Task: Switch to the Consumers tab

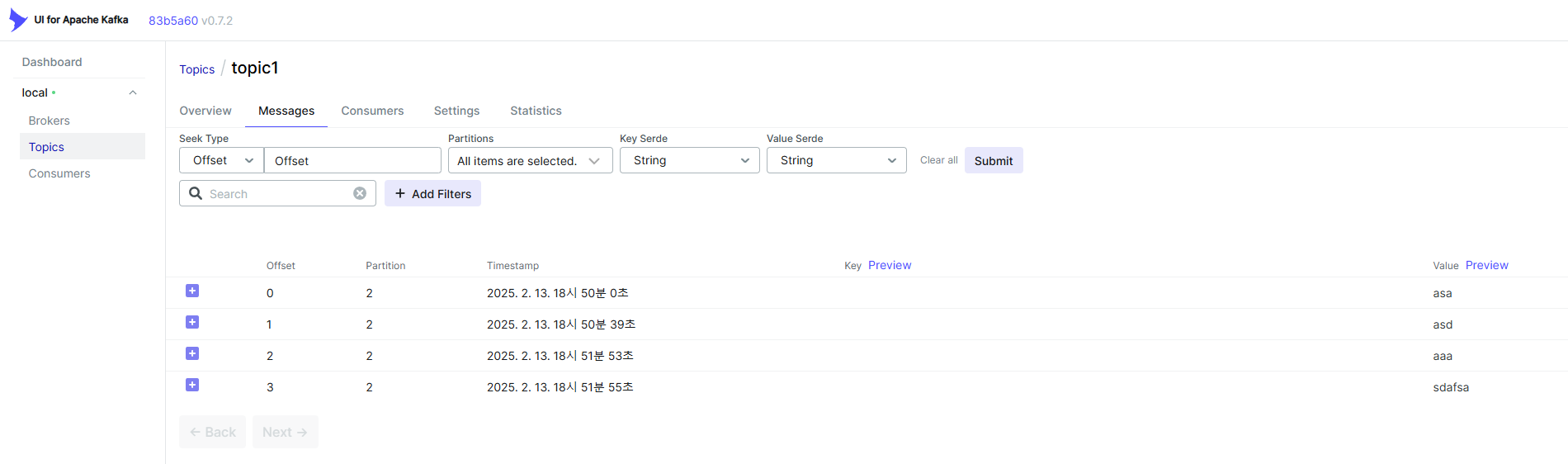Action: point(372,111)
